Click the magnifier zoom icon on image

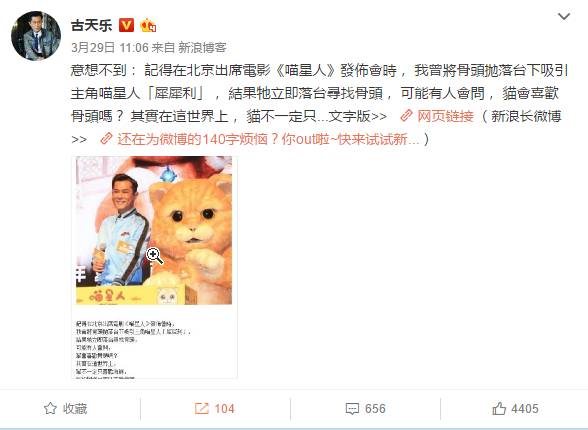[154, 256]
